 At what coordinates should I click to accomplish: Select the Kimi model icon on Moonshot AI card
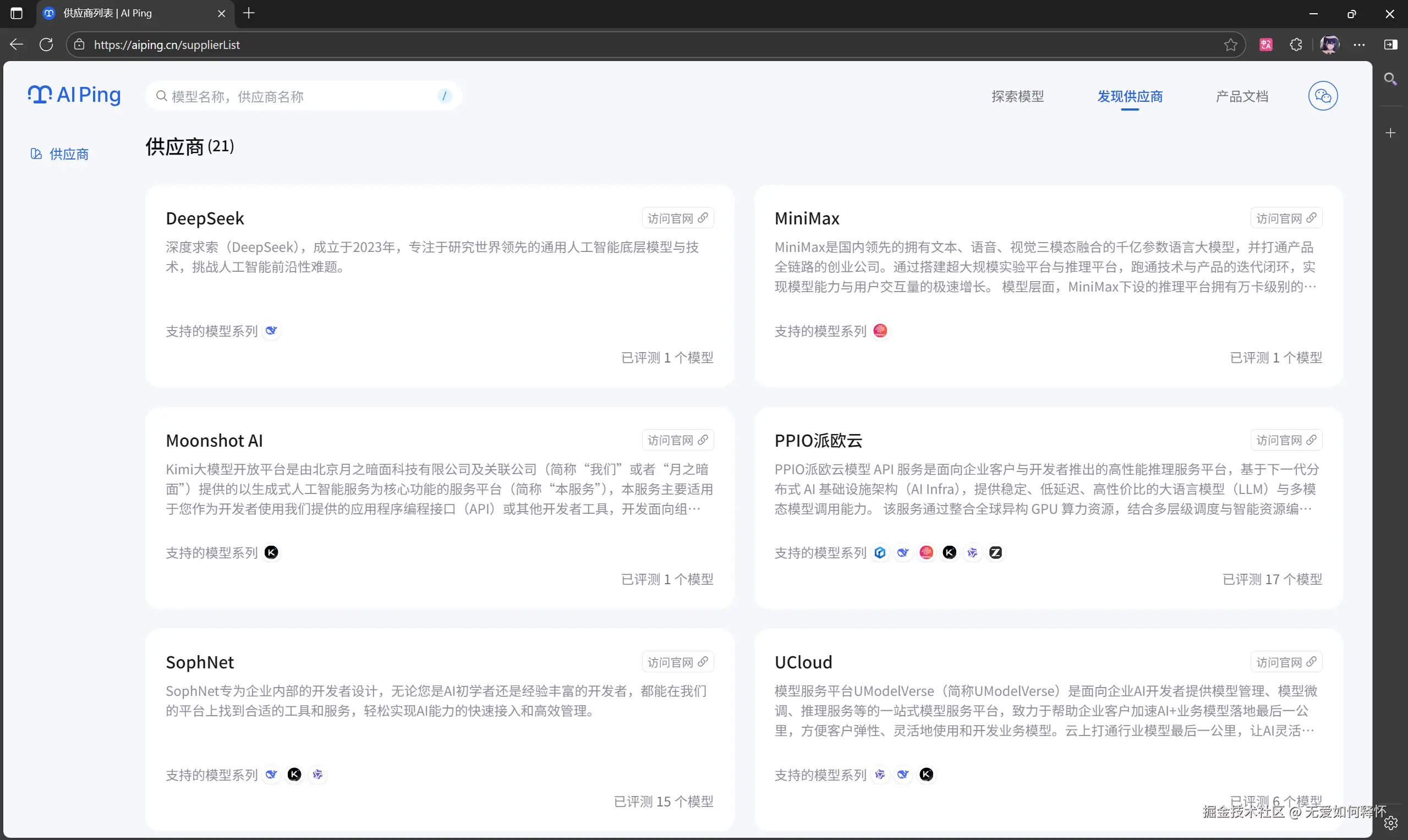[271, 552]
